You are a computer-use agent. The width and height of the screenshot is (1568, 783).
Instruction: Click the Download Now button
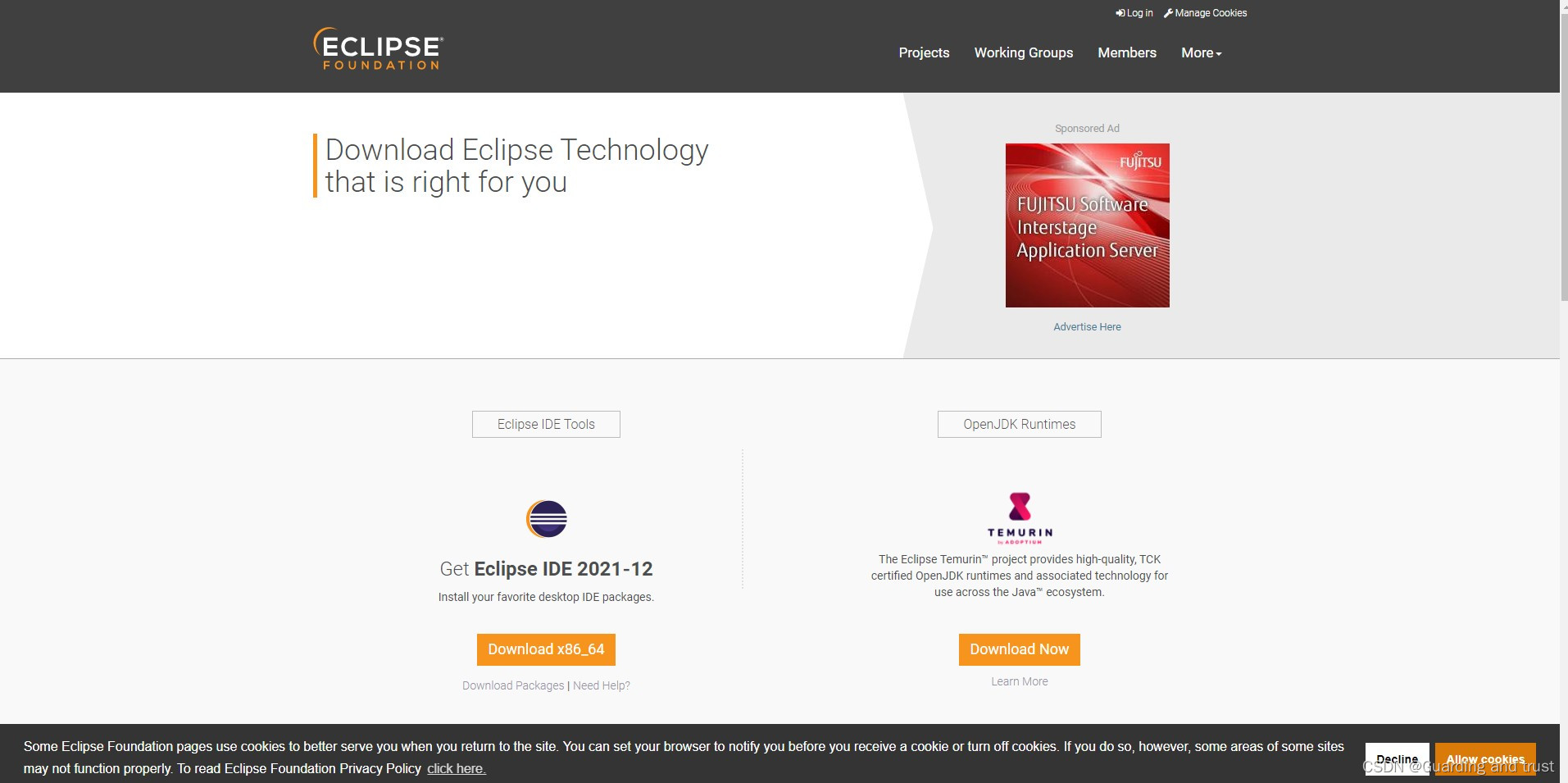point(1020,649)
